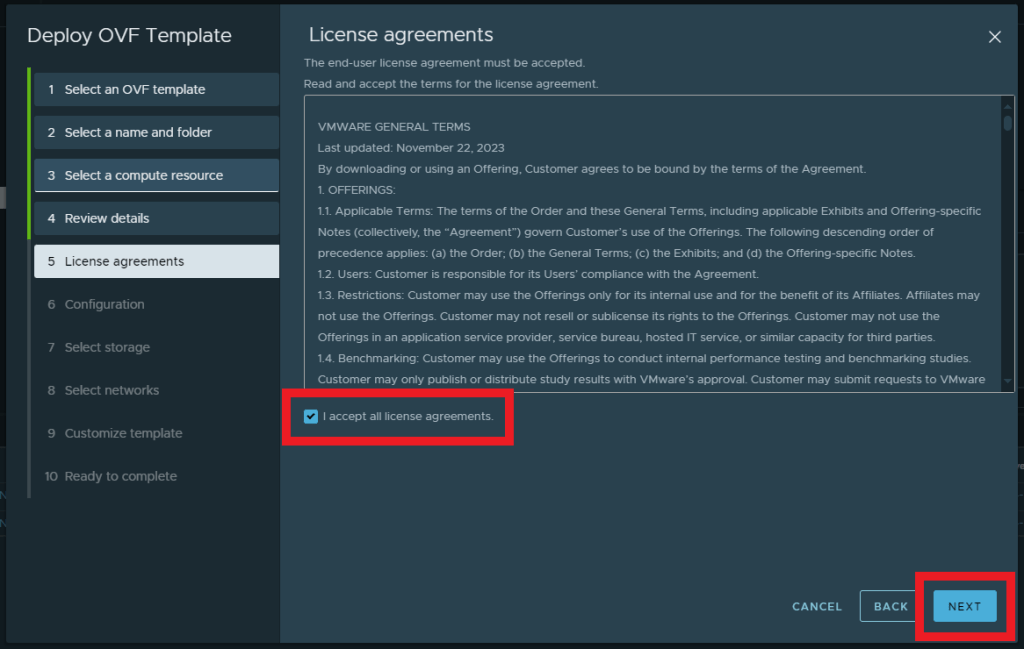Select step 10 Ready to complete

[x=120, y=476]
